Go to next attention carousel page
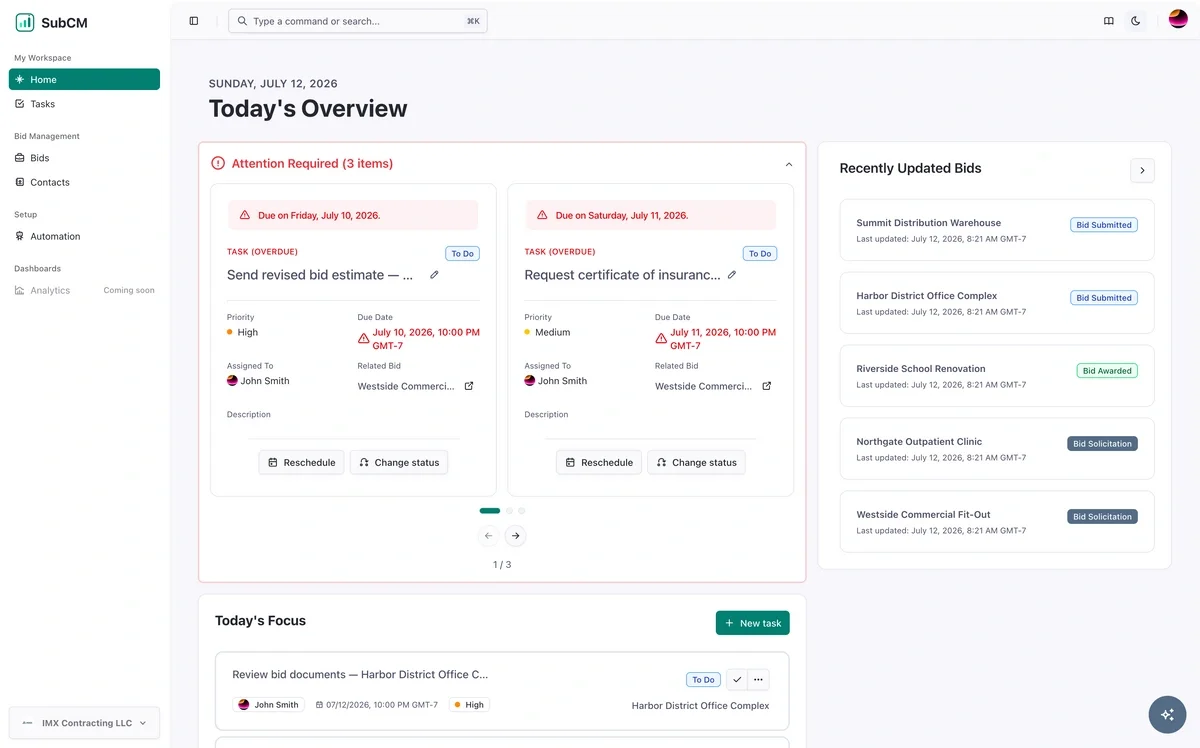 [515, 536]
